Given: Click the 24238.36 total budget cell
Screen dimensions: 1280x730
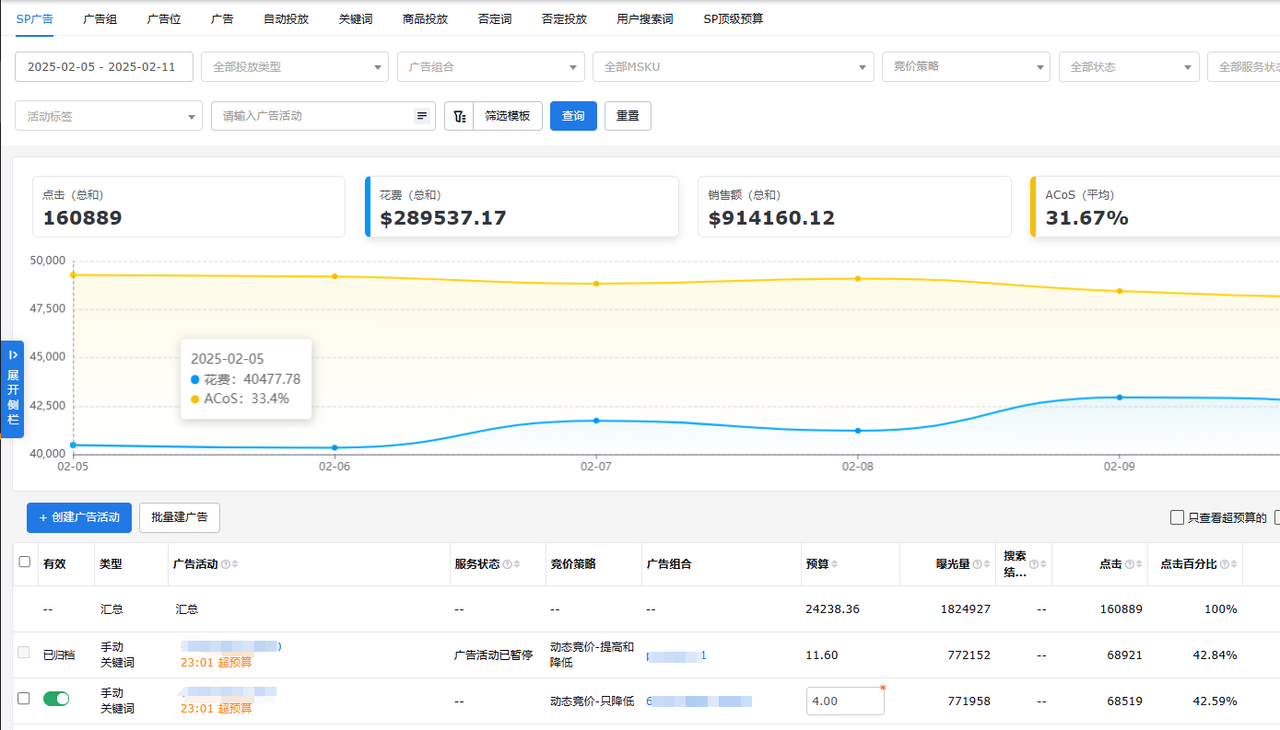Looking at the screenshot, I should (833, 609).
